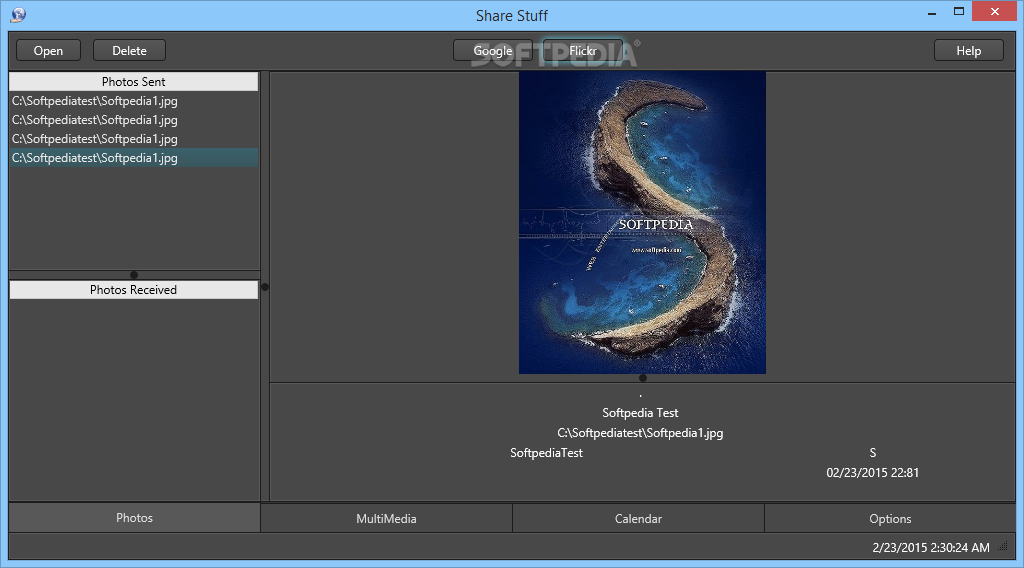Switch to the MultiMedia tab
1024x568 pixels.
(386, 518)
